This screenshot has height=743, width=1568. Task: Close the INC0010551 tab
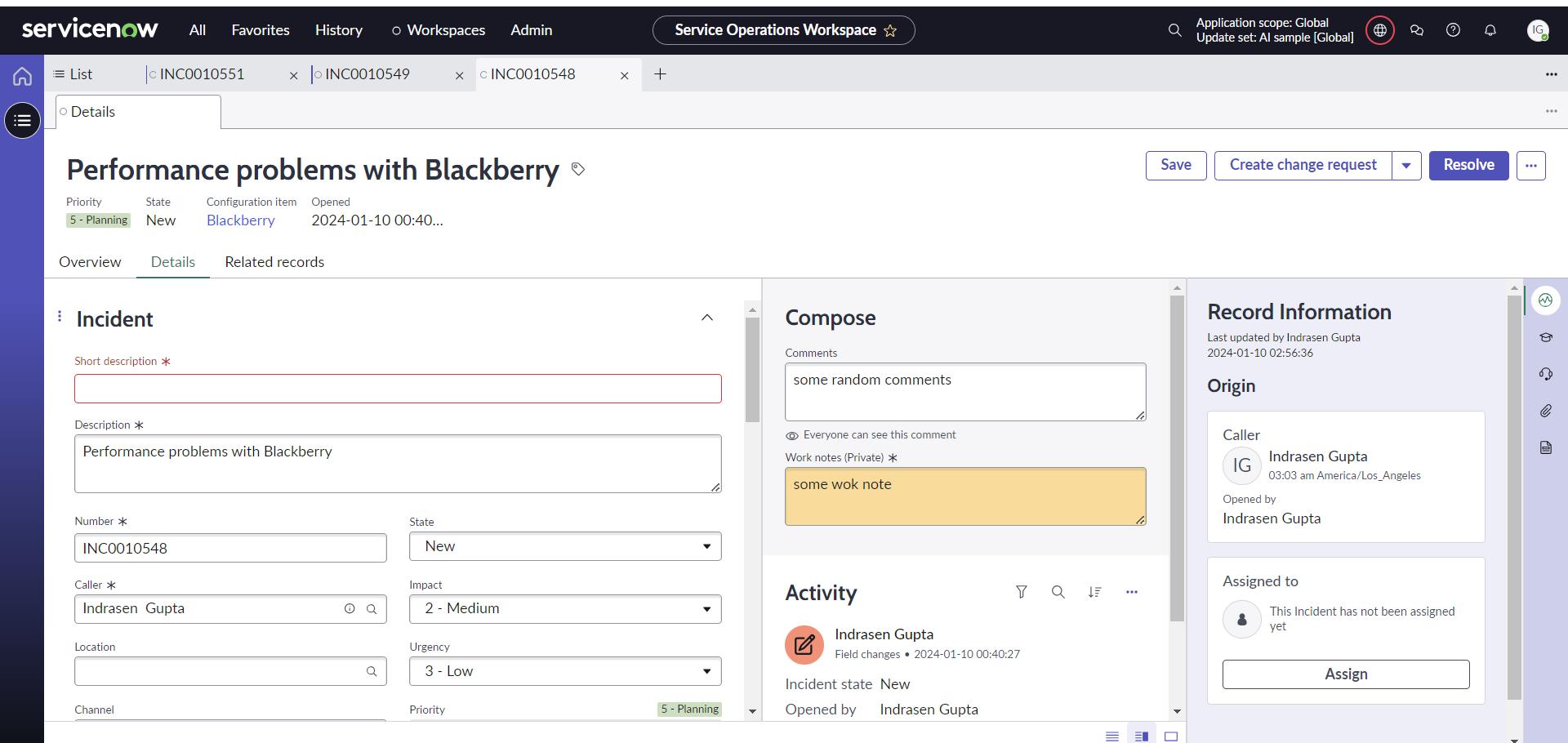[294, 76]
